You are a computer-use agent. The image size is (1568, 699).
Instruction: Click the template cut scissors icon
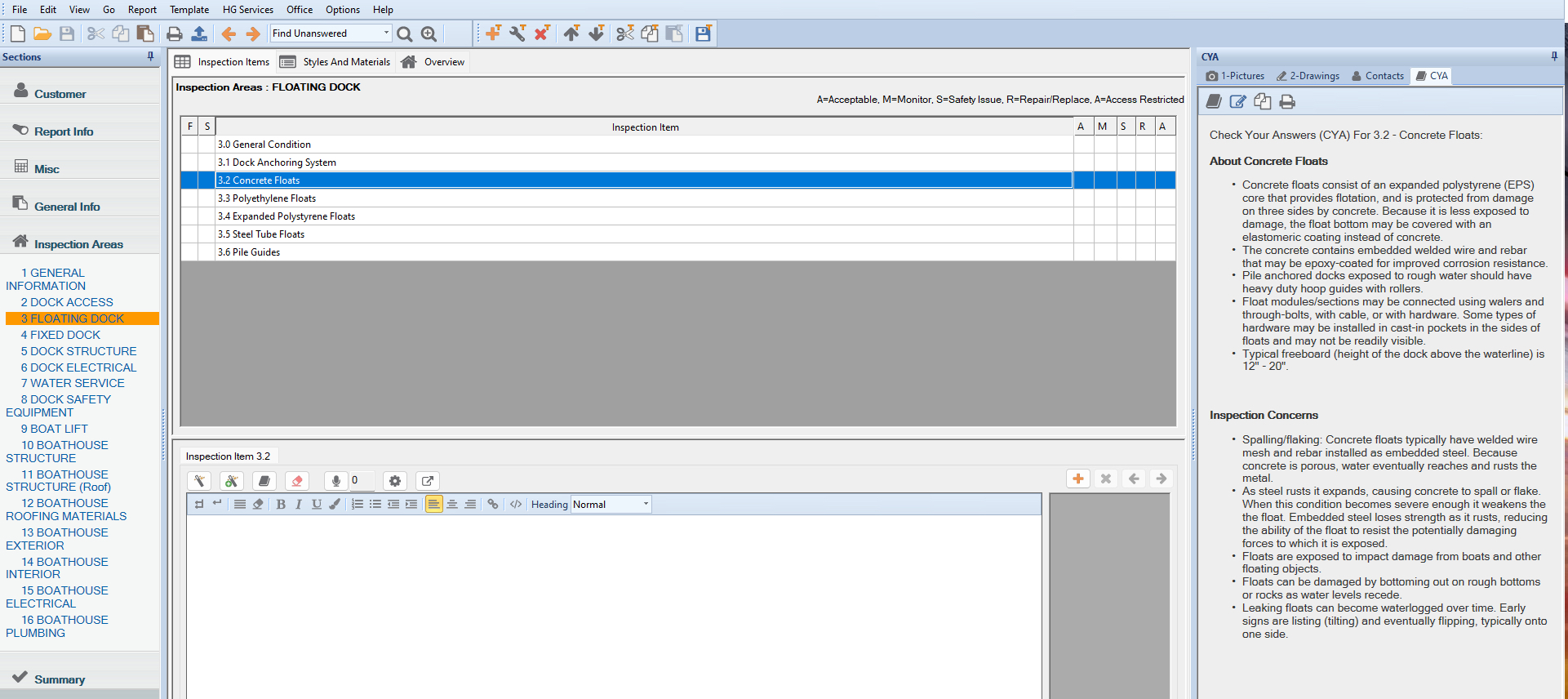pos(625,33)
